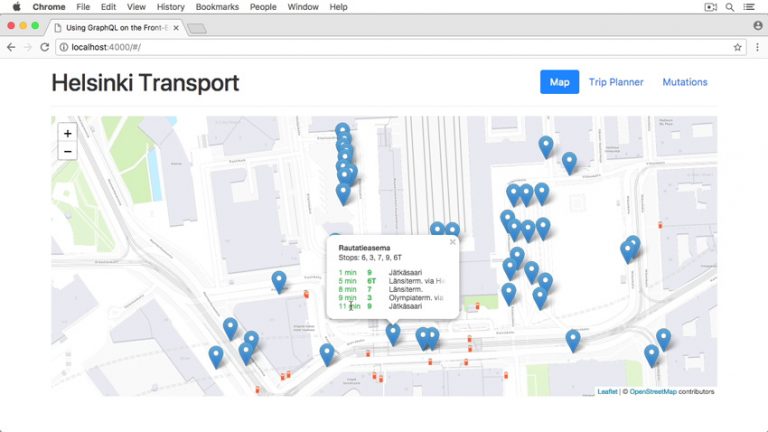Click the Using GraphQL on the Front-End tab
The height and width of the screenshot is (432, 768).
(117, 28)
